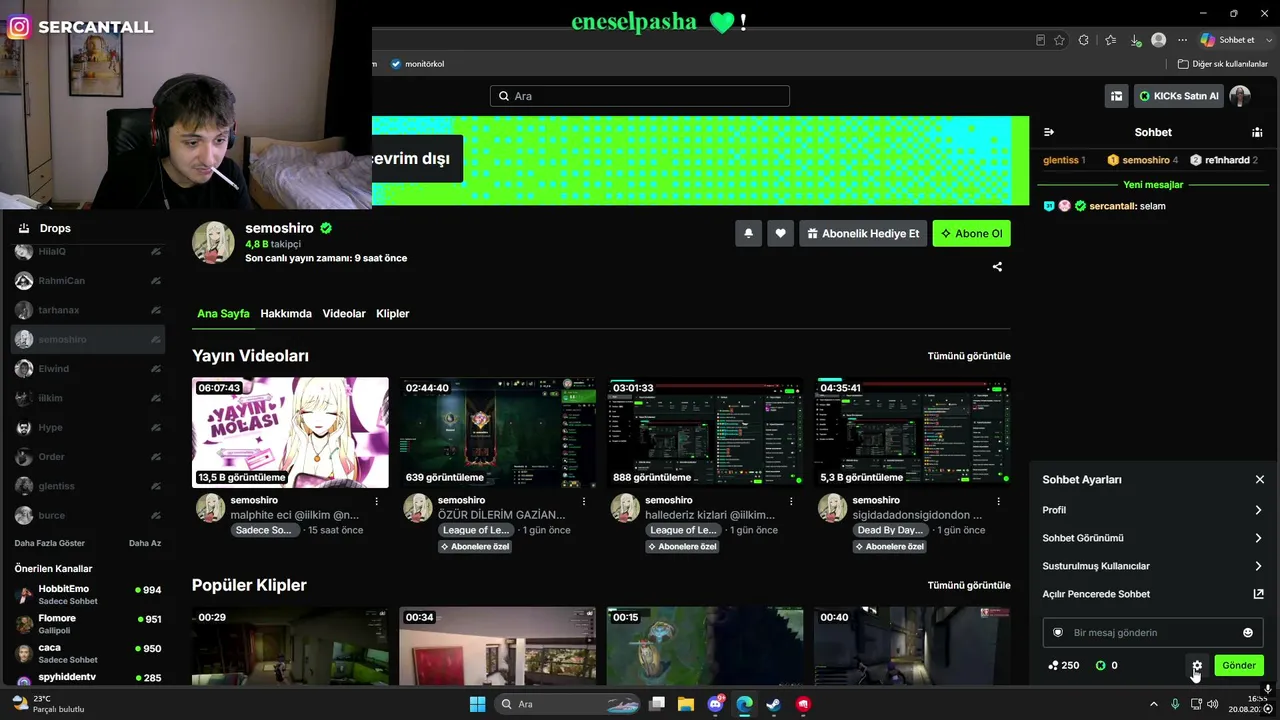Open Steam from the taskbar
1280x720 pixels.
tap(774, 704)
